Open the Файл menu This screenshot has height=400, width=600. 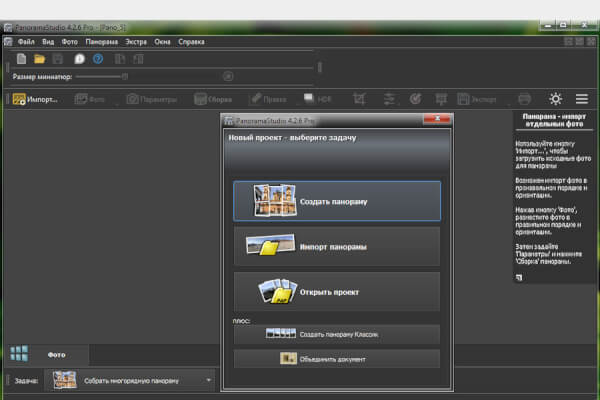point(26,42)
